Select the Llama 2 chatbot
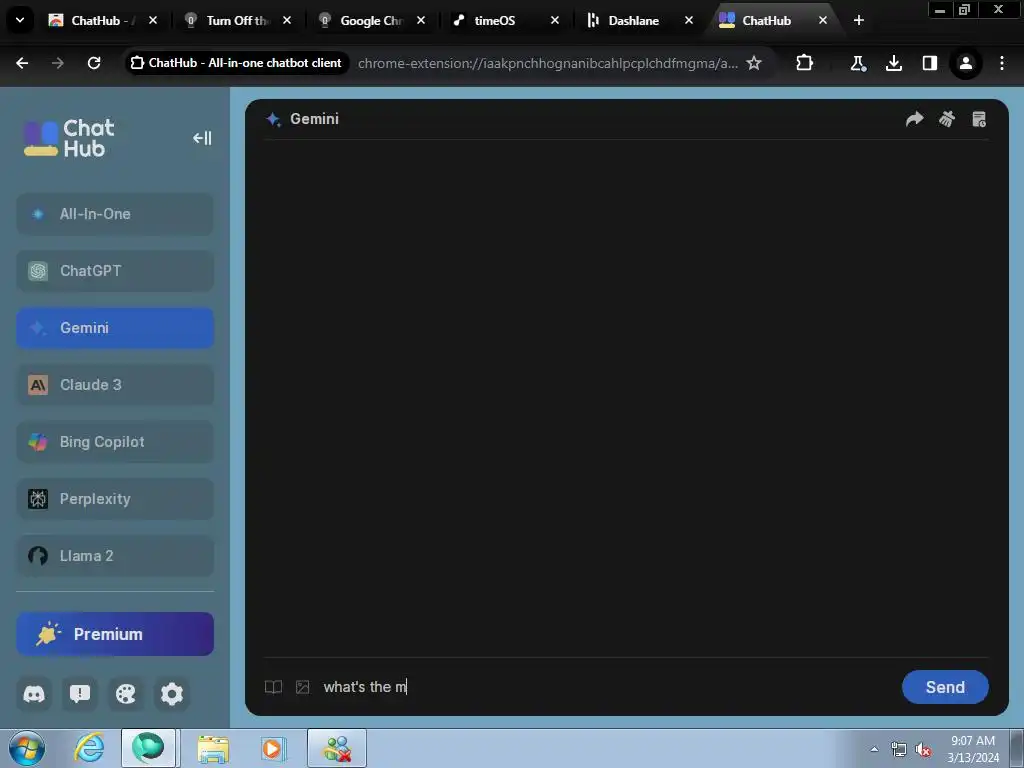The height and width of the screenshot is (768, 1024). coord(115,556)
